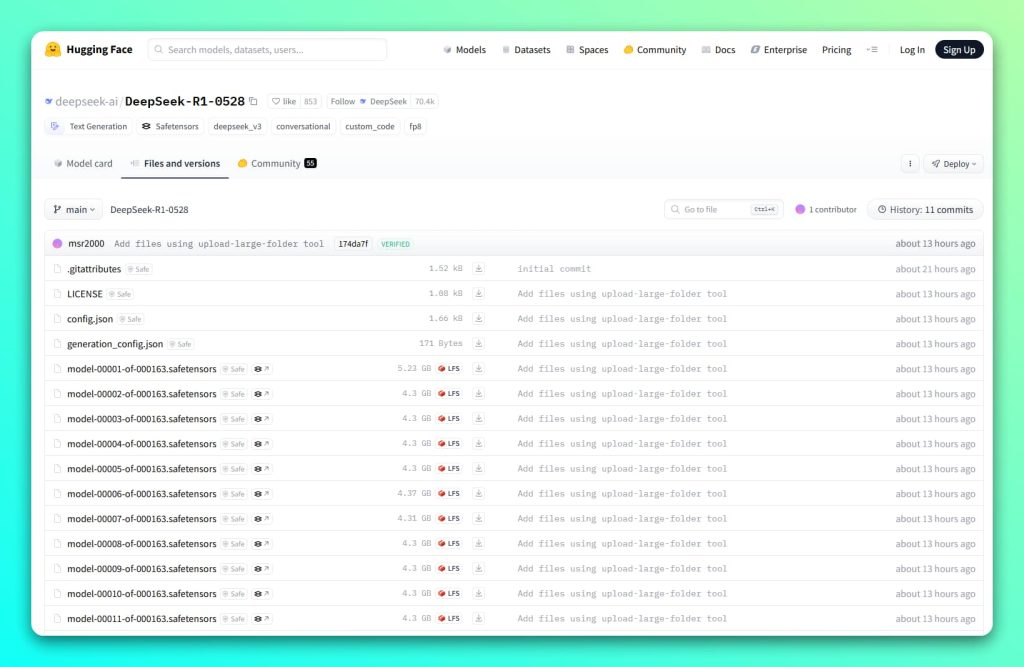This screenshot has height=667, width=1024.
Task: Open the three-dot more options button
Action: click(x=910, y=164)
